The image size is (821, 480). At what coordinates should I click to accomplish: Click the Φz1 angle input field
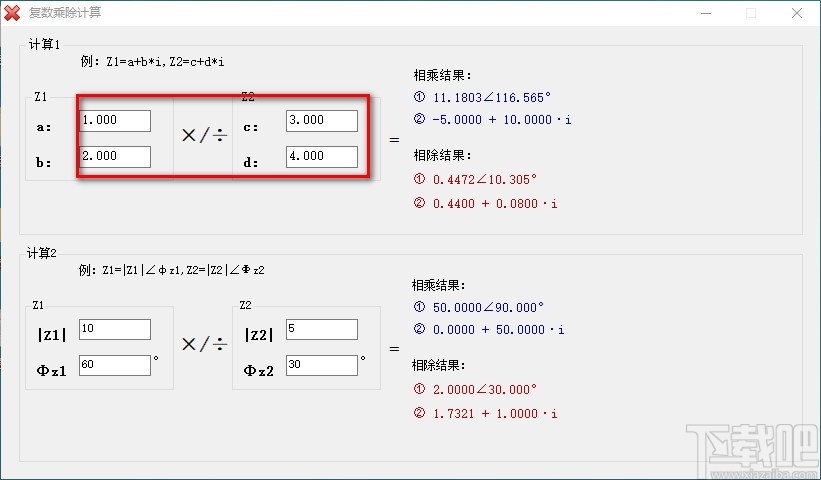click(x=115, y=366)
